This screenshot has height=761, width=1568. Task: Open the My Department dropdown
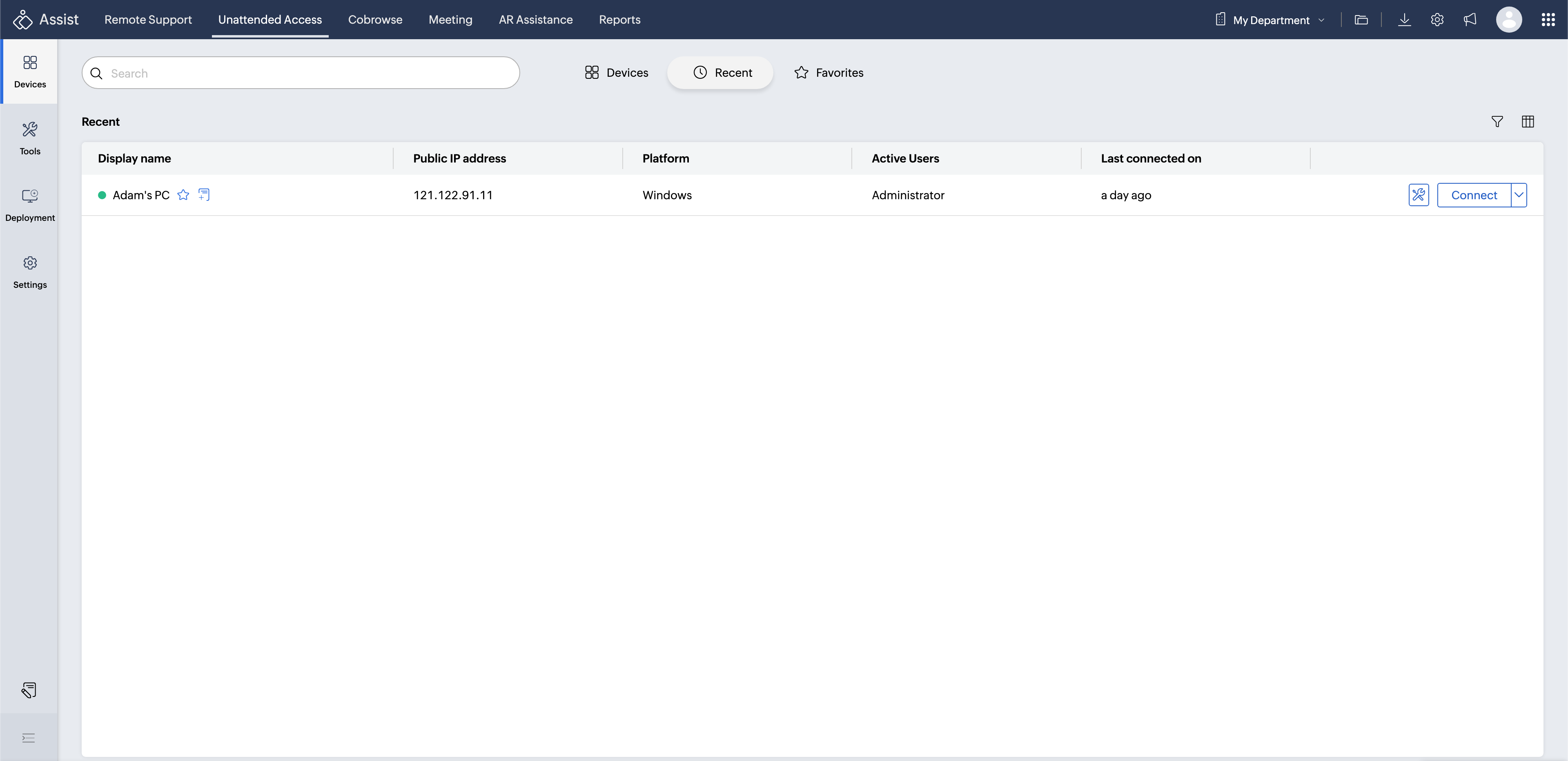coord(1270,20)
